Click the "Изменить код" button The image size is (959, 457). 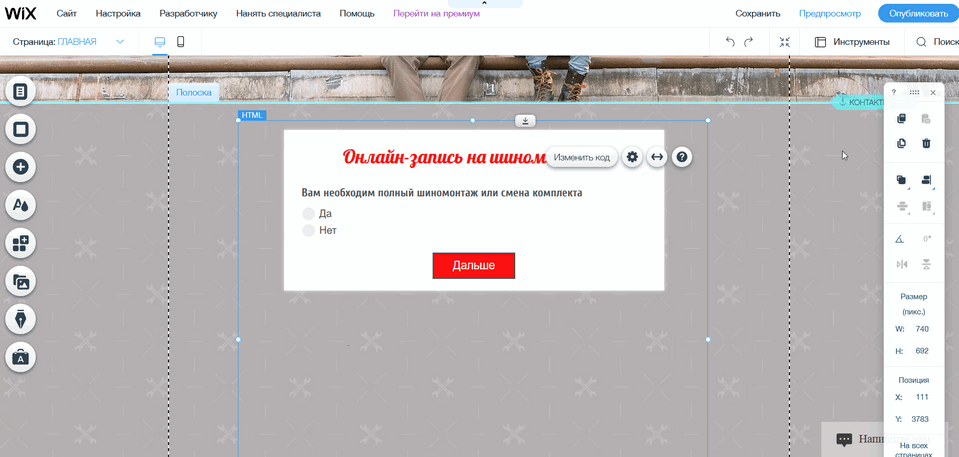pos(581,157)
